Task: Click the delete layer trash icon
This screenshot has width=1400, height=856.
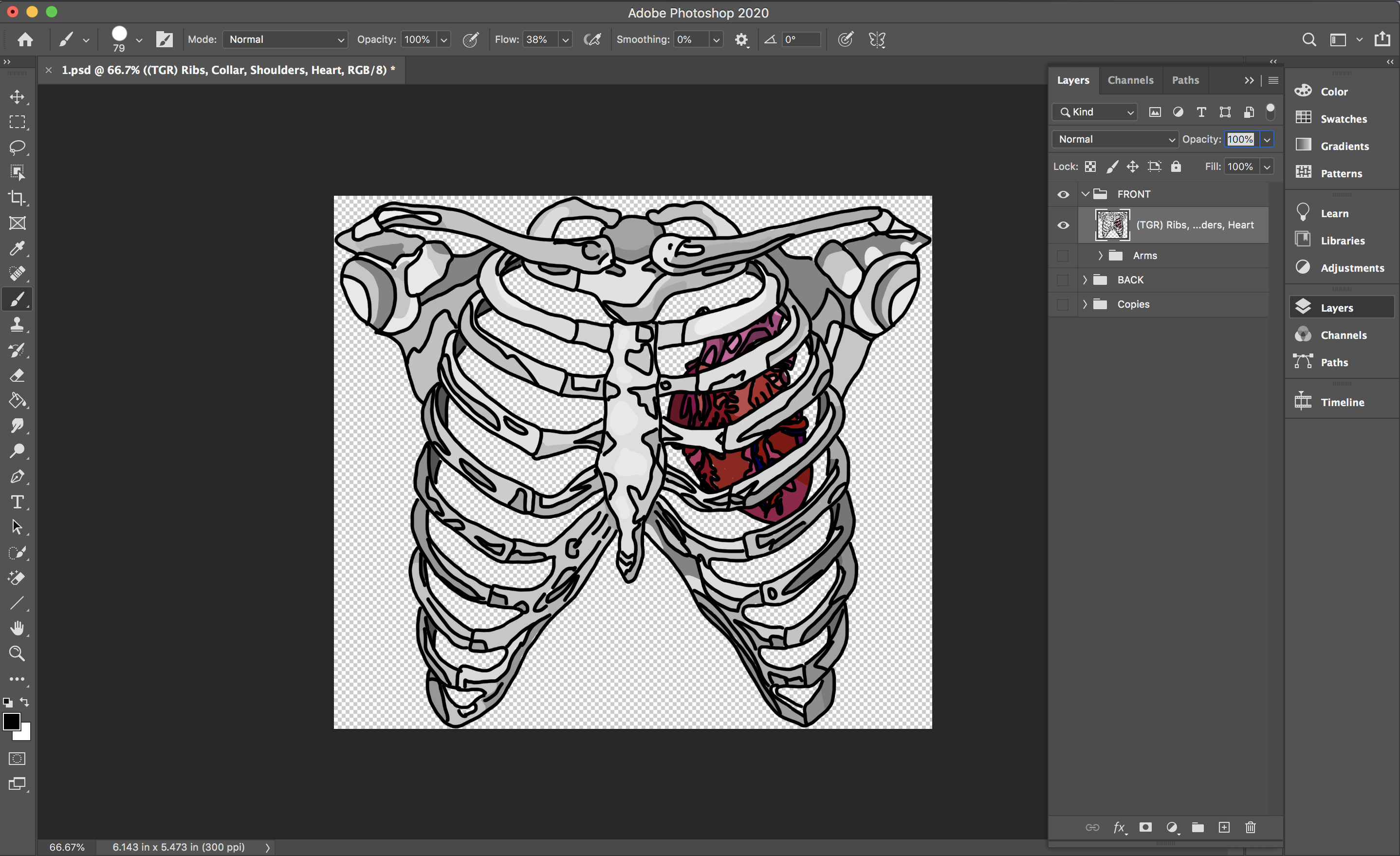Action: [1250, 828]
